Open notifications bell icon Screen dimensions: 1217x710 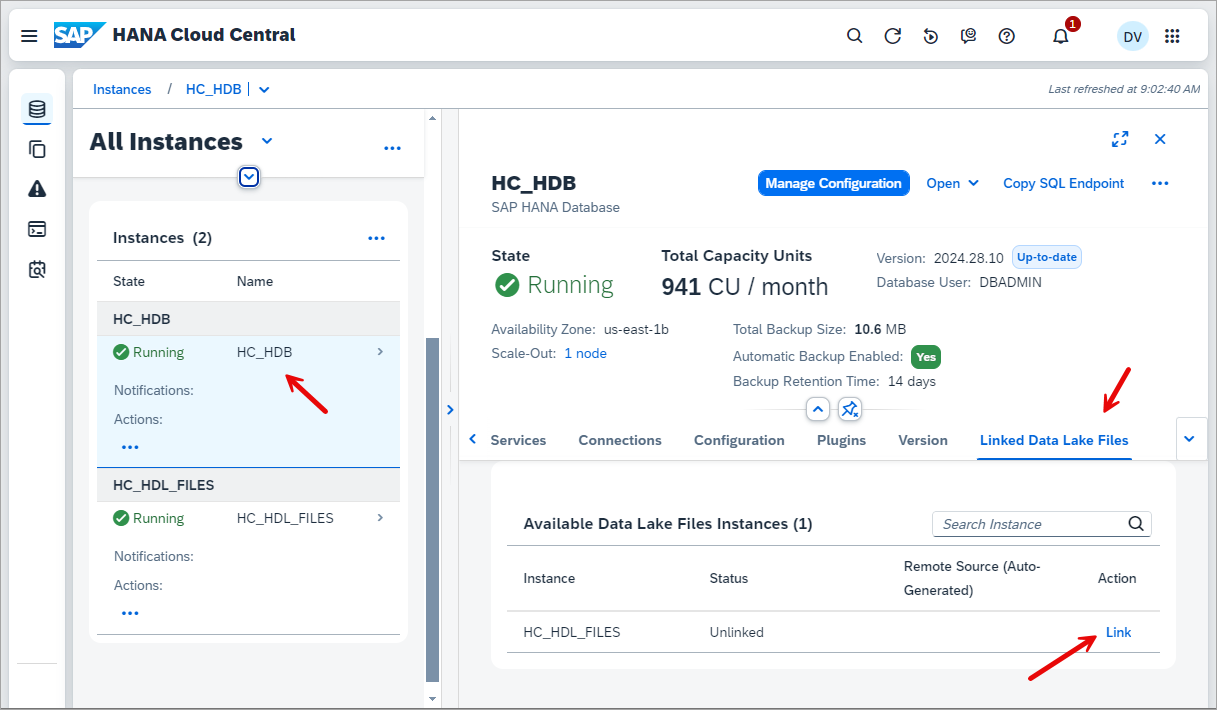(x=1061, y=36)
